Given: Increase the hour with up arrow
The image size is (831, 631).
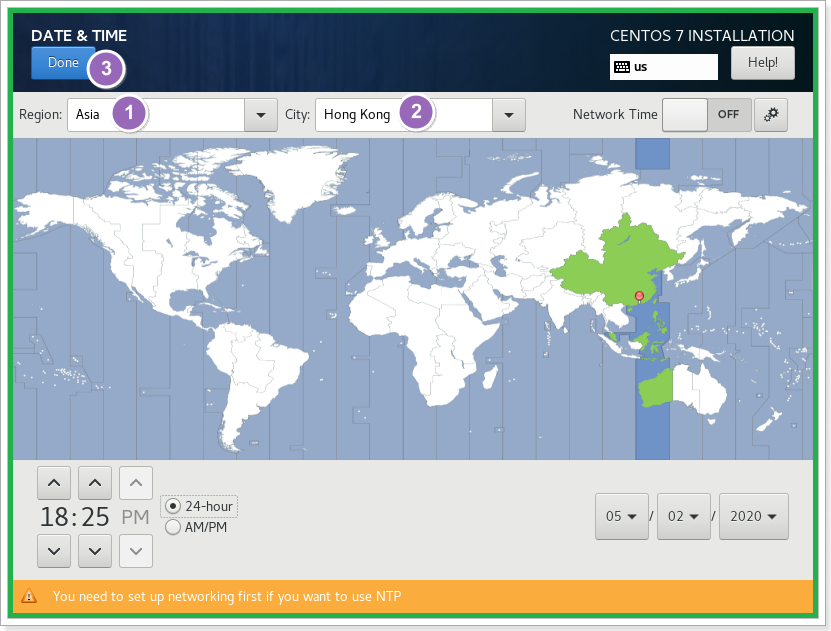Looking at the screenshot, I should point(54,483).
